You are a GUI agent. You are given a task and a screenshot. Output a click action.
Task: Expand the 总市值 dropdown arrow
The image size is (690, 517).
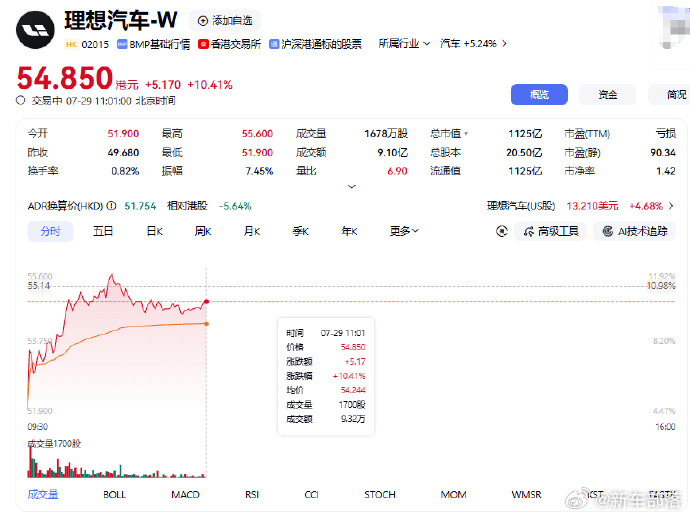coord(466,134)
